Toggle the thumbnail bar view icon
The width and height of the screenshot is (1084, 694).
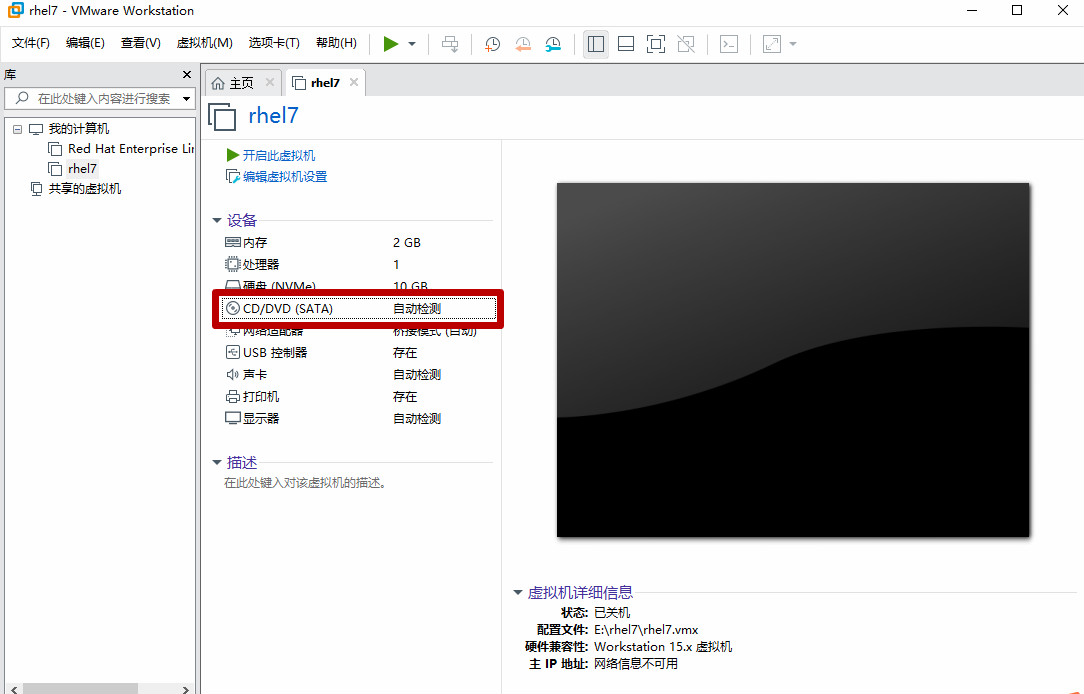pyautogui.click(x=626, y=44)
